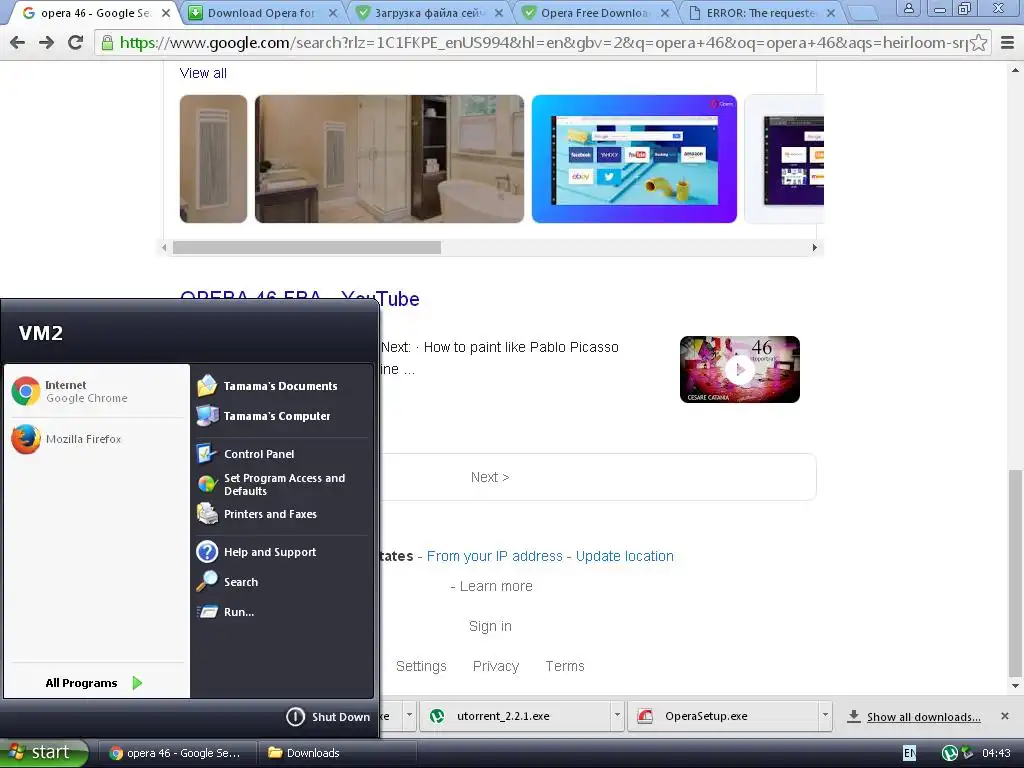Switch to the opera 46 Google Search tab
Viewport: 1024px width, 768px height.
95,13
